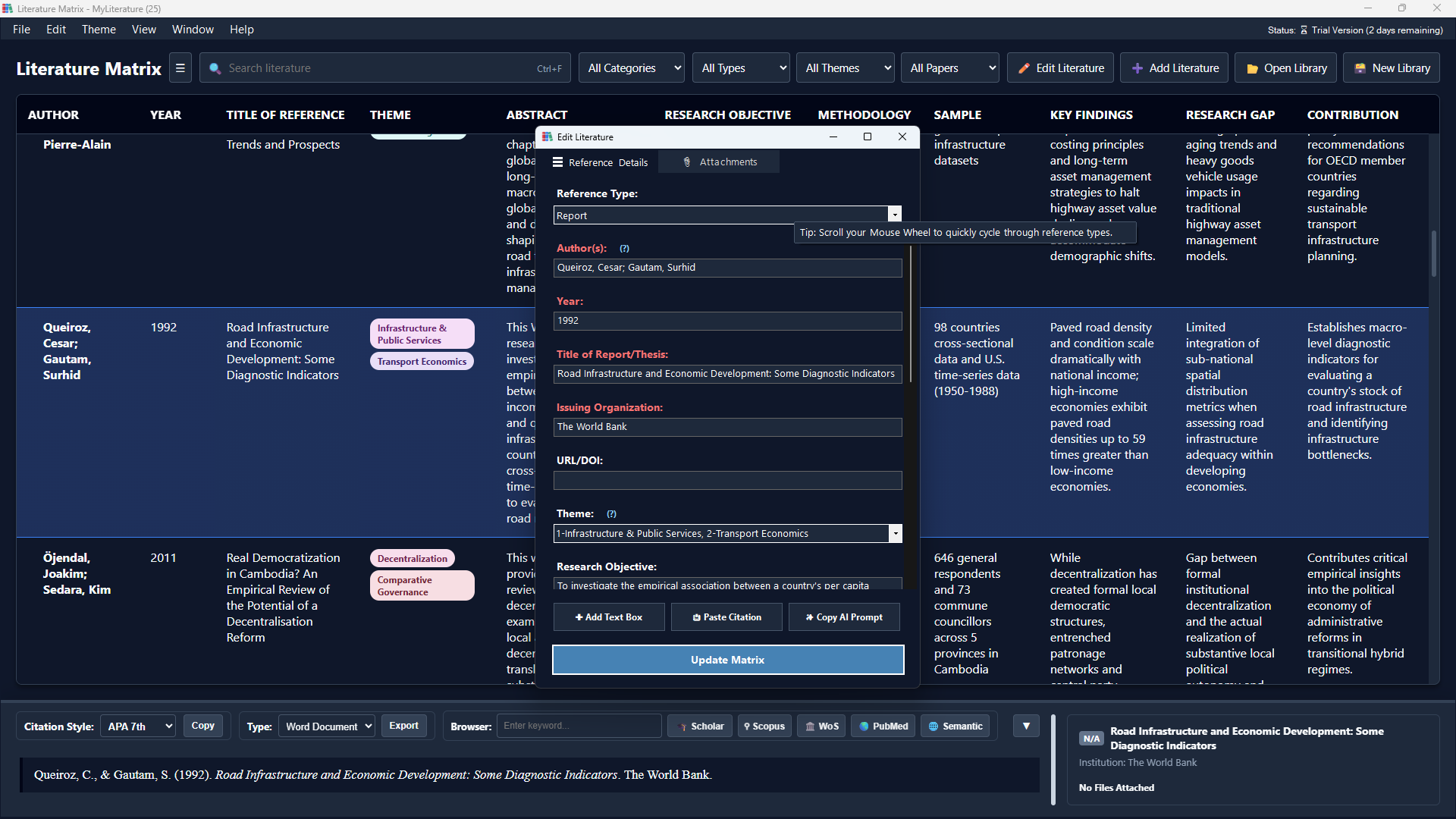The height and width of the screenshot is (819, 1456).
Task: Switch to the Attachments tab
Action: [x=719, y=162]
